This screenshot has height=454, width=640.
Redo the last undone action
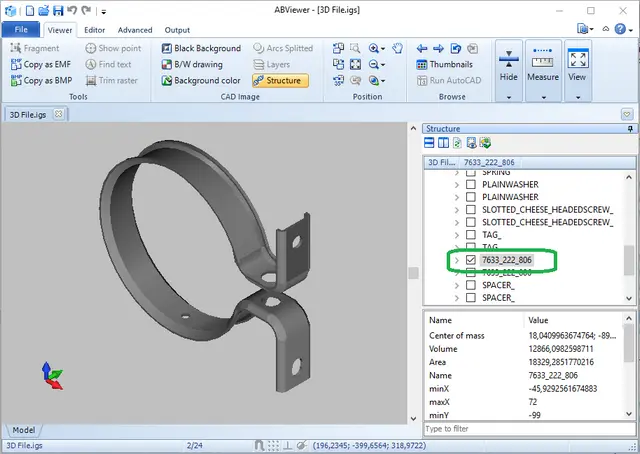[86, 10]
